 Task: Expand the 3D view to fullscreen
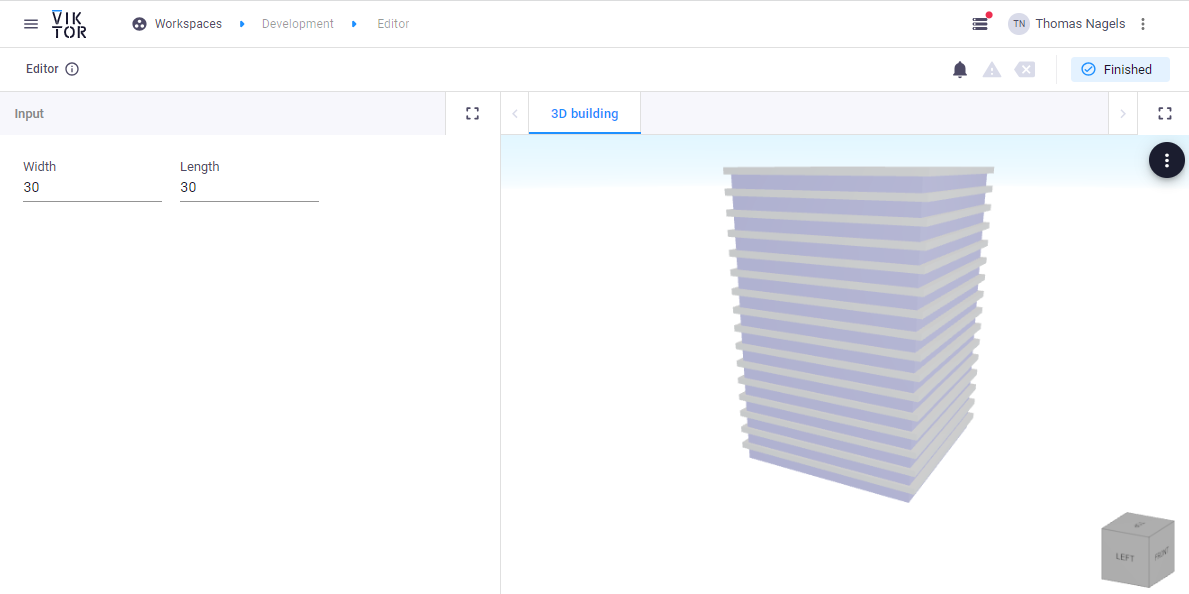click(1164, 114)
